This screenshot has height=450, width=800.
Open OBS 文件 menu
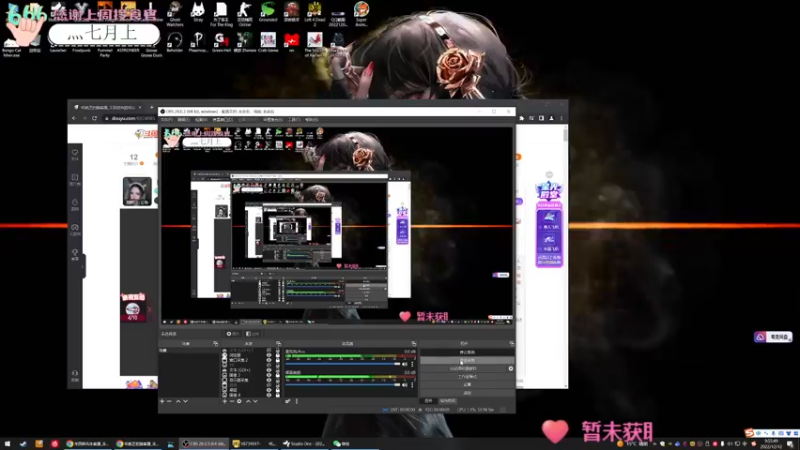pos(167,119)
